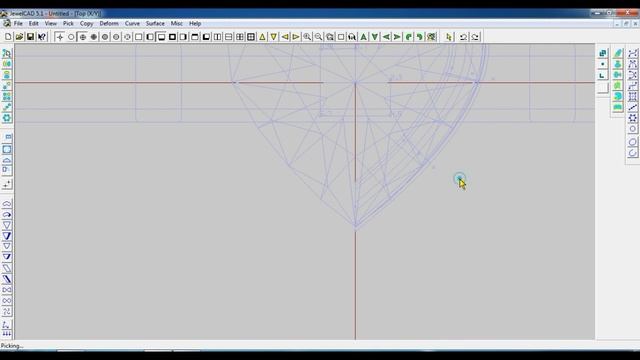Click the Zoom In magnifier icon
Viewport: 640px width, 360px height.
[x=307, y=37]
